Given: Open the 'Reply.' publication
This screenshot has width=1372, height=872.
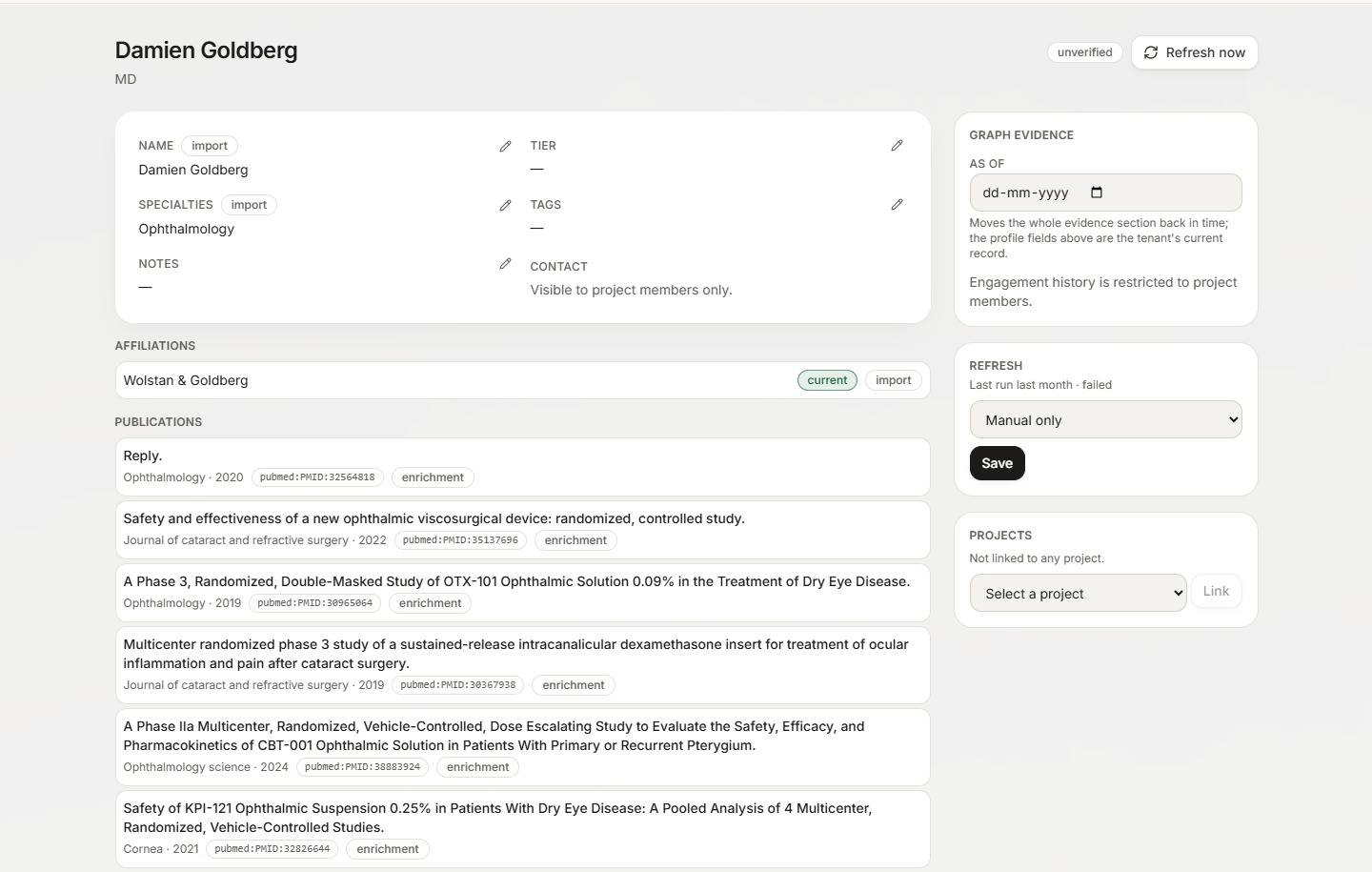Looking at the screenshot, I should coord(522,467).
